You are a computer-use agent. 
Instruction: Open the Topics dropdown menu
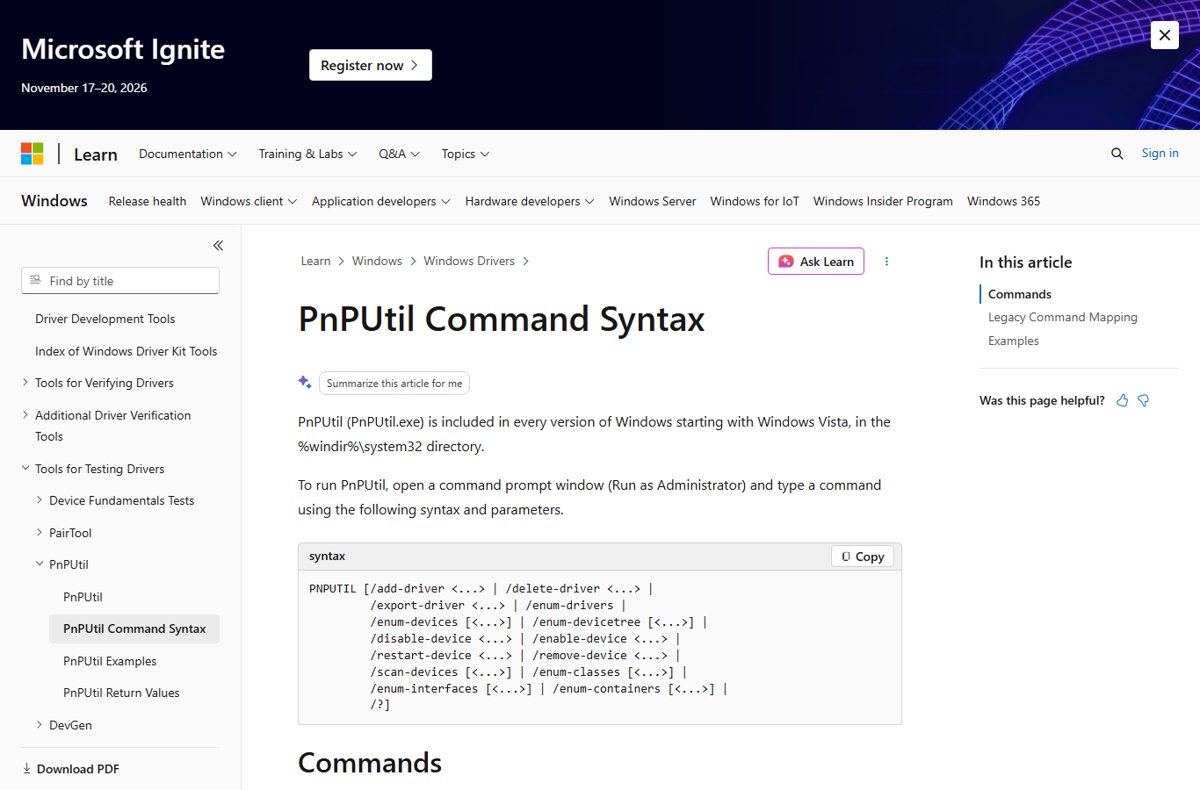tap(465, 154)
